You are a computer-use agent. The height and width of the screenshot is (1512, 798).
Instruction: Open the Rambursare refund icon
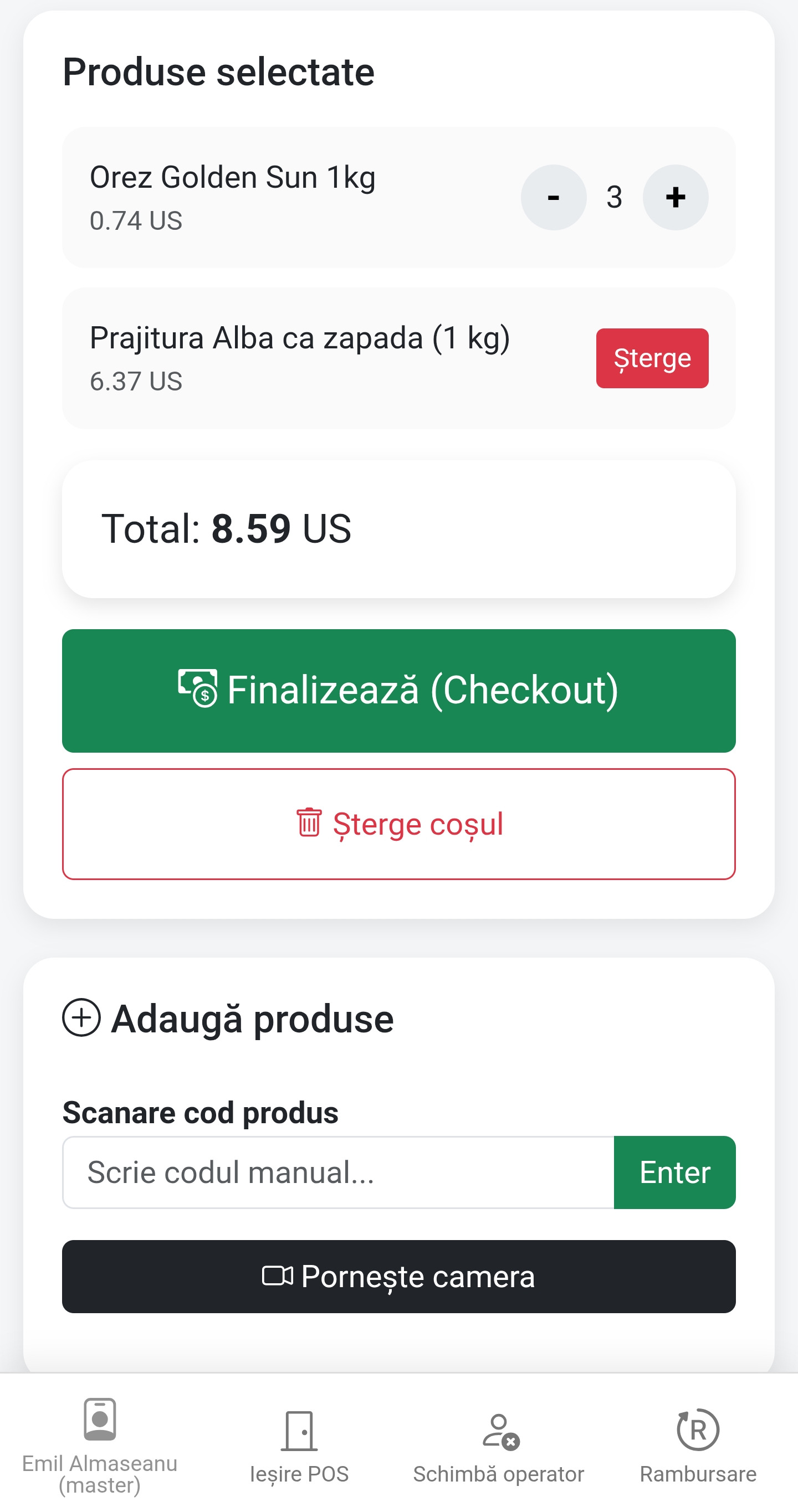(698, 1430)
